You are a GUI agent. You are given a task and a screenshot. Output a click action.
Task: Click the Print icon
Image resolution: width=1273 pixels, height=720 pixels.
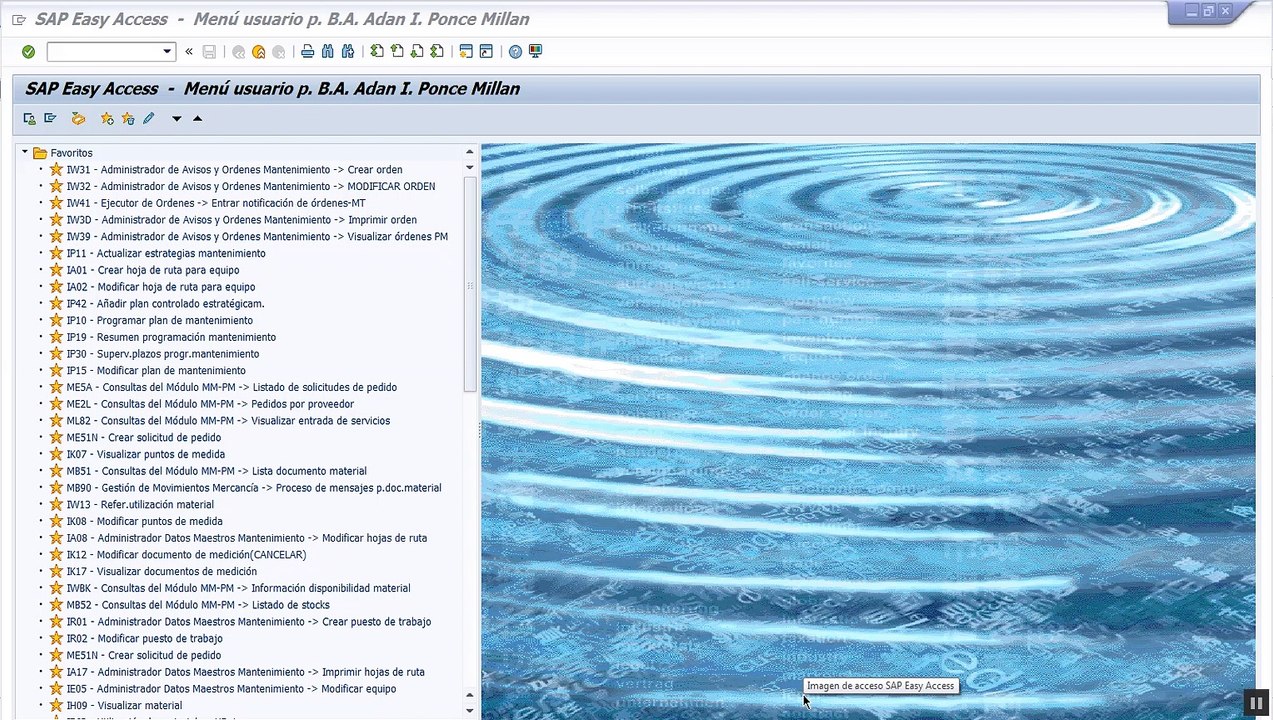click(x=308, y=52)
